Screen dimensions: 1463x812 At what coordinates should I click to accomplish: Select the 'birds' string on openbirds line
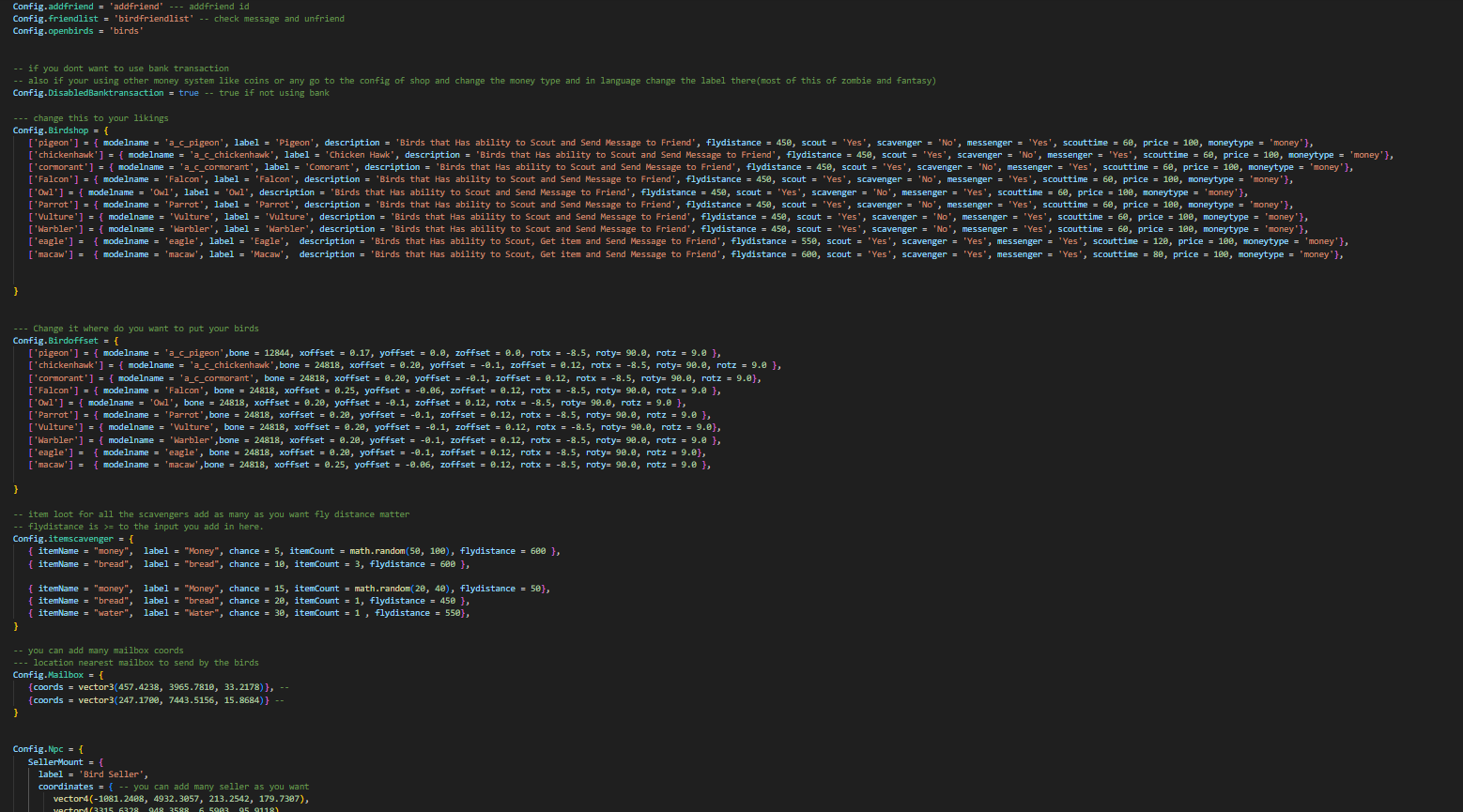[x=126, y=31]
